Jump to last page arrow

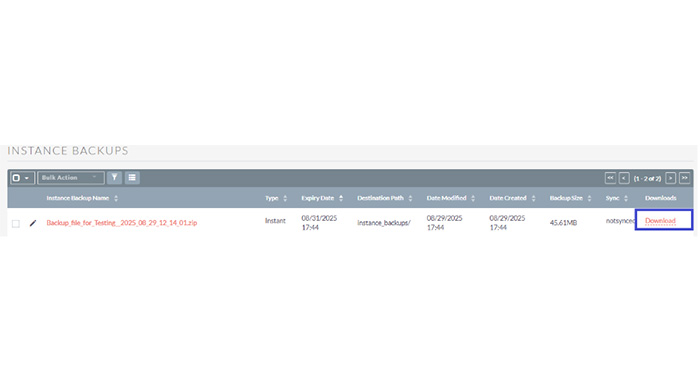pyautogui.click(x=684, y=178)
